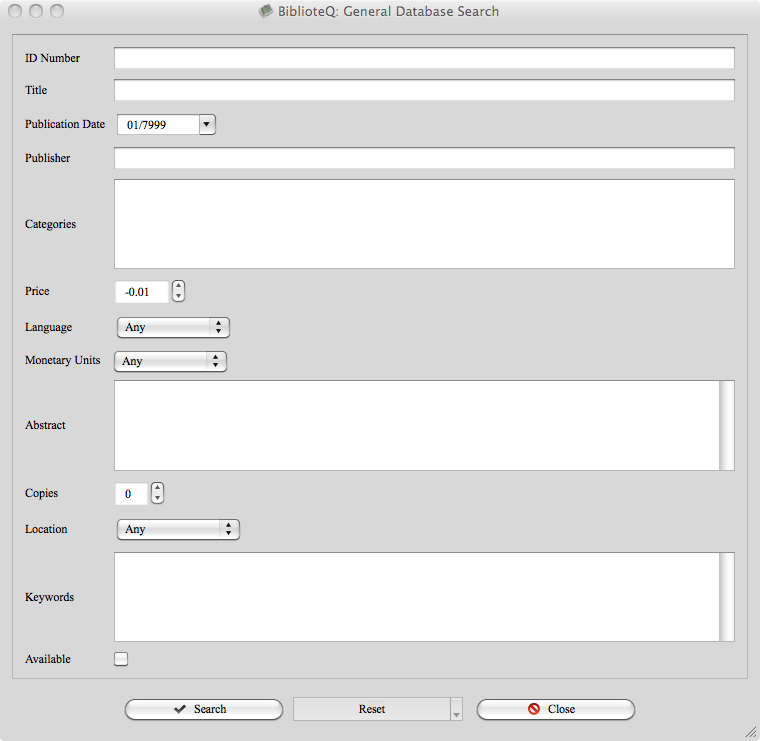Click the Copies value field
760x741 pixels.
point(131,494)
